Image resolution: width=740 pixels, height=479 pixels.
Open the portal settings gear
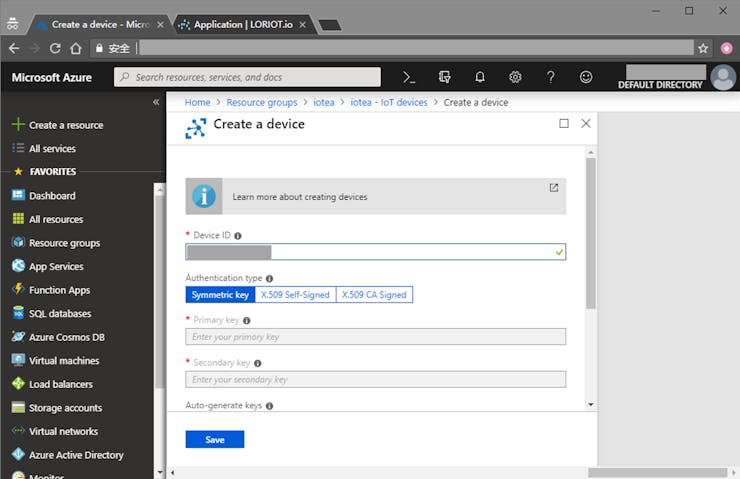click(x=515, y=77)
